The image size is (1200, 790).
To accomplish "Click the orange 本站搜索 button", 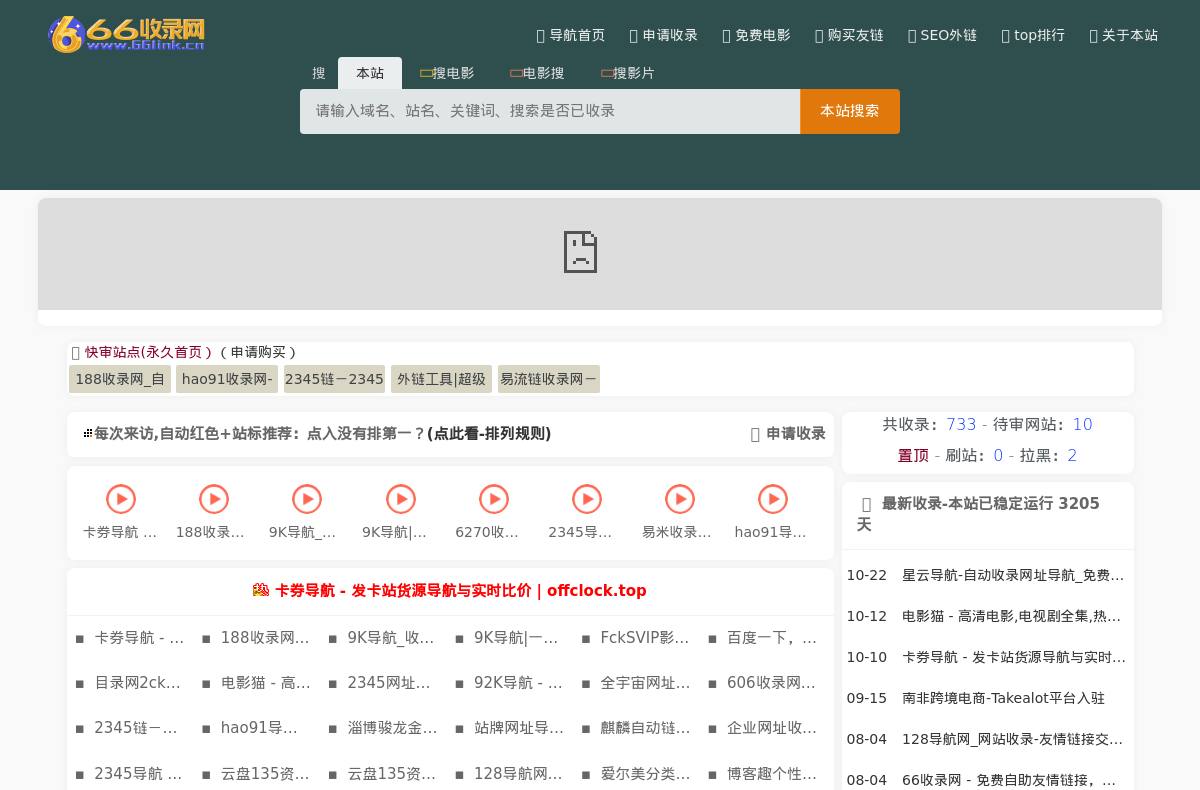I will pyautogui.click(x=850, y=111).
